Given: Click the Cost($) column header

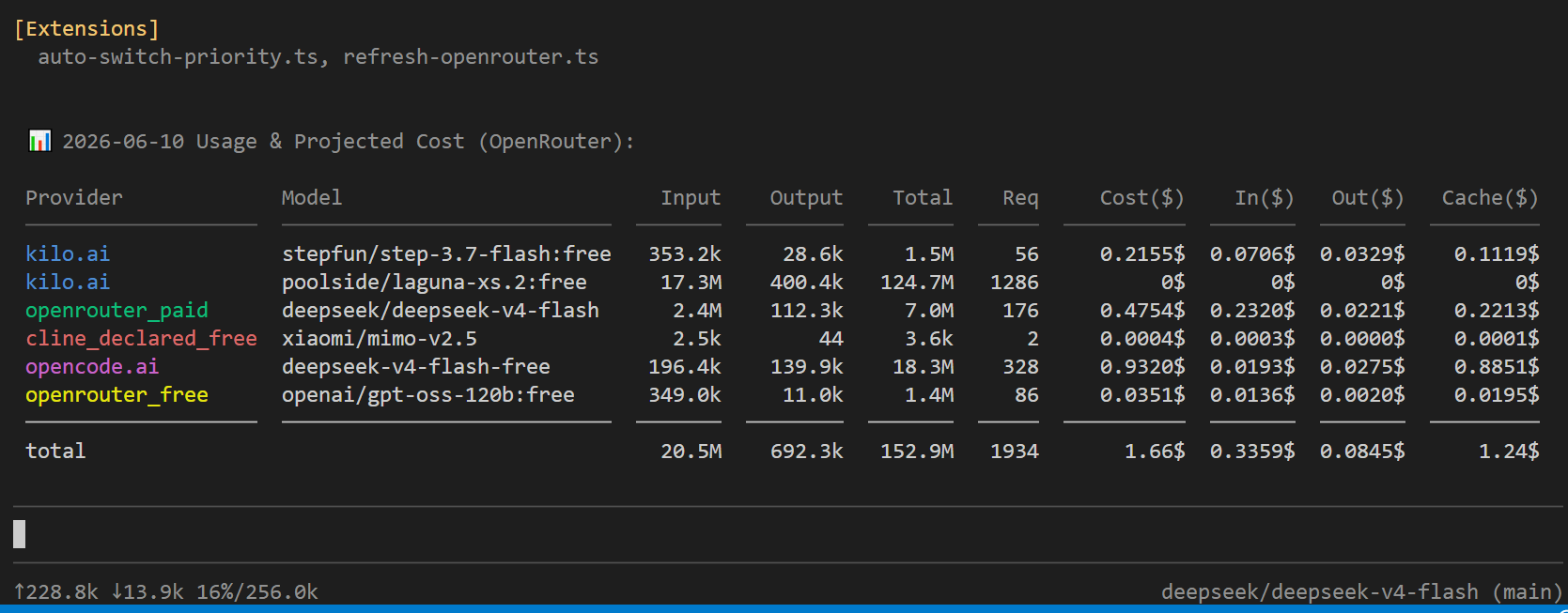Looking at the screenshot, I should 1142,197.
